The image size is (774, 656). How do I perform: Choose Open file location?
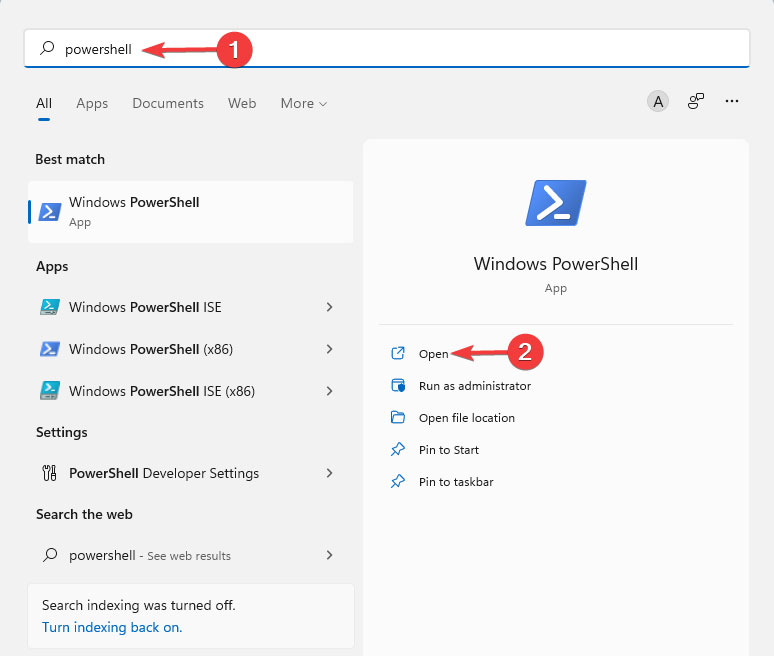click(x=467, y=418)
